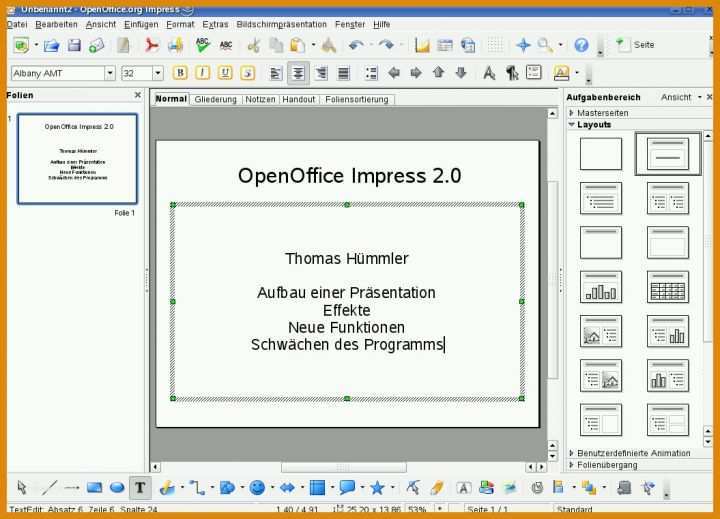
Task: Open the Einfügen menu
Action: pyautogui.click(x=141, y=24)
